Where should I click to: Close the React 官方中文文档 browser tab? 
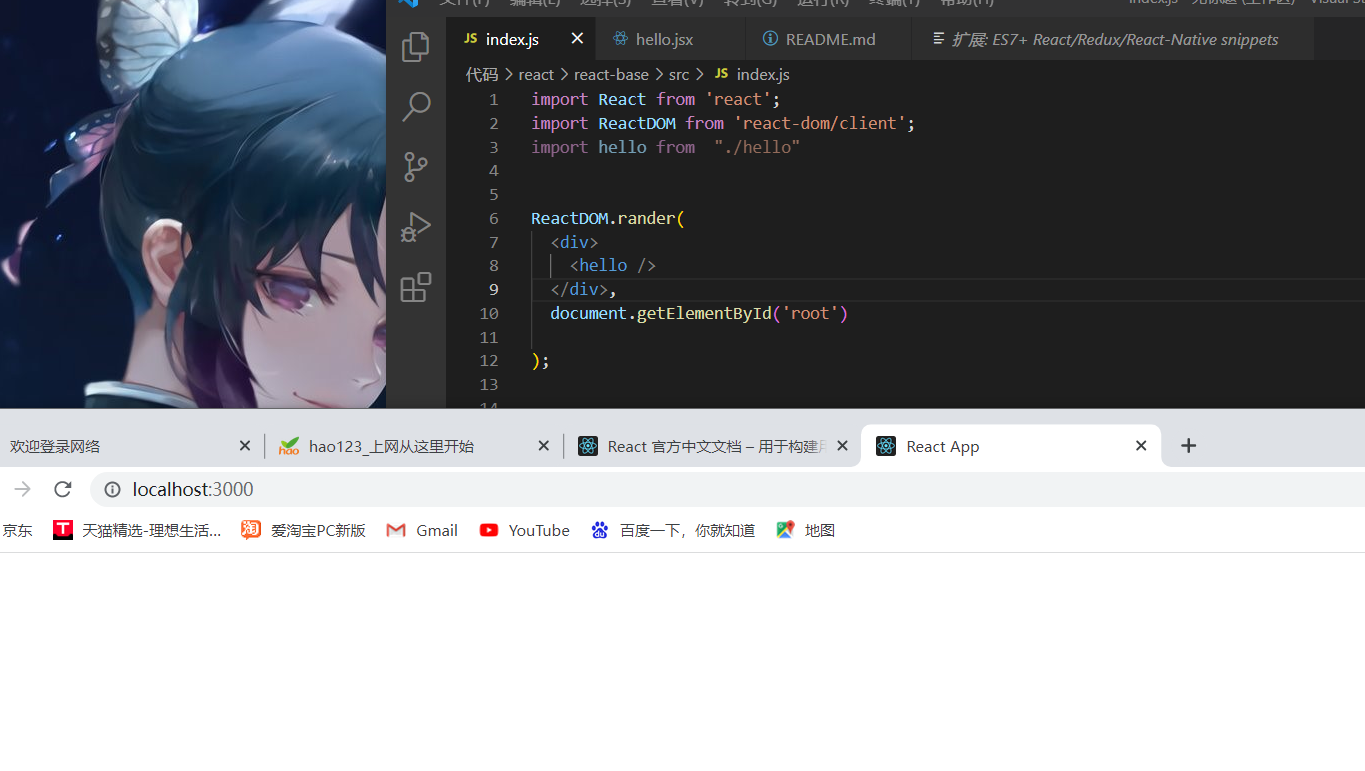(842, 446)
